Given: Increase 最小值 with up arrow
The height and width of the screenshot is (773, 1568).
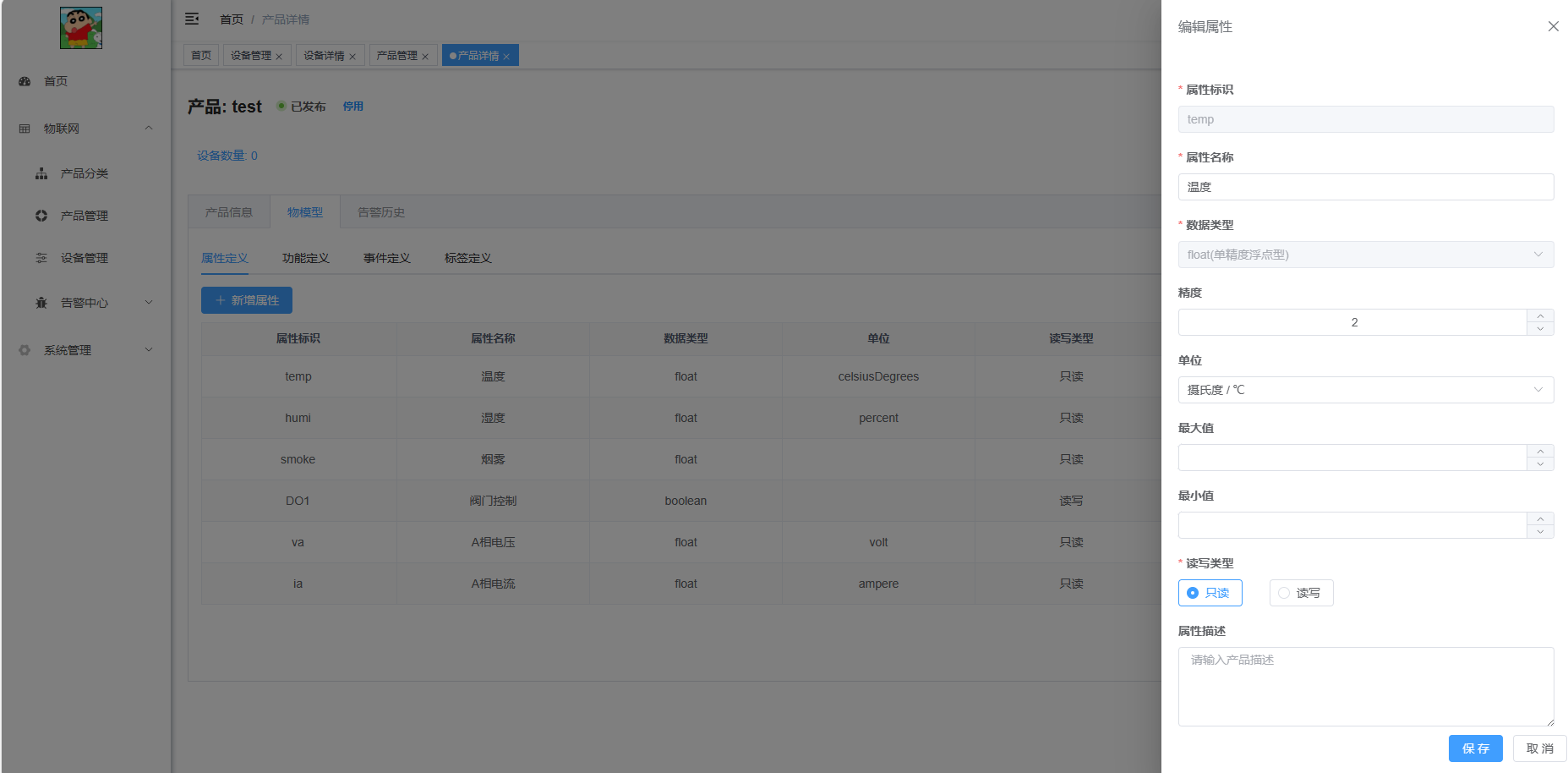Looking at the screenshot, I should (1540, 518).
